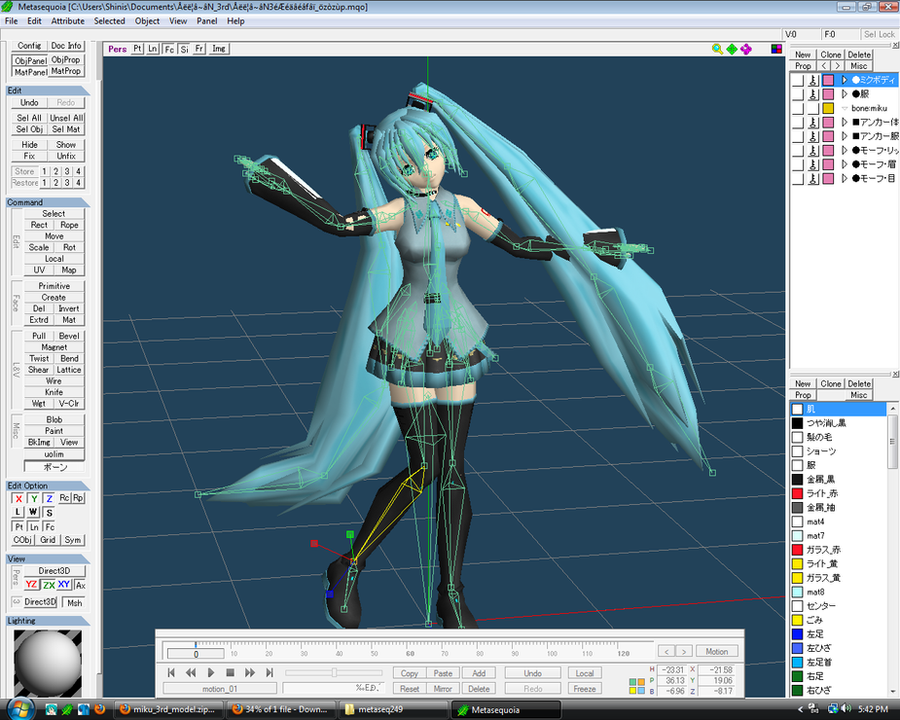This screenshot has height=720, width=900.
Task: Jump to first frame in motion timeline
Action: coord(171,672)
